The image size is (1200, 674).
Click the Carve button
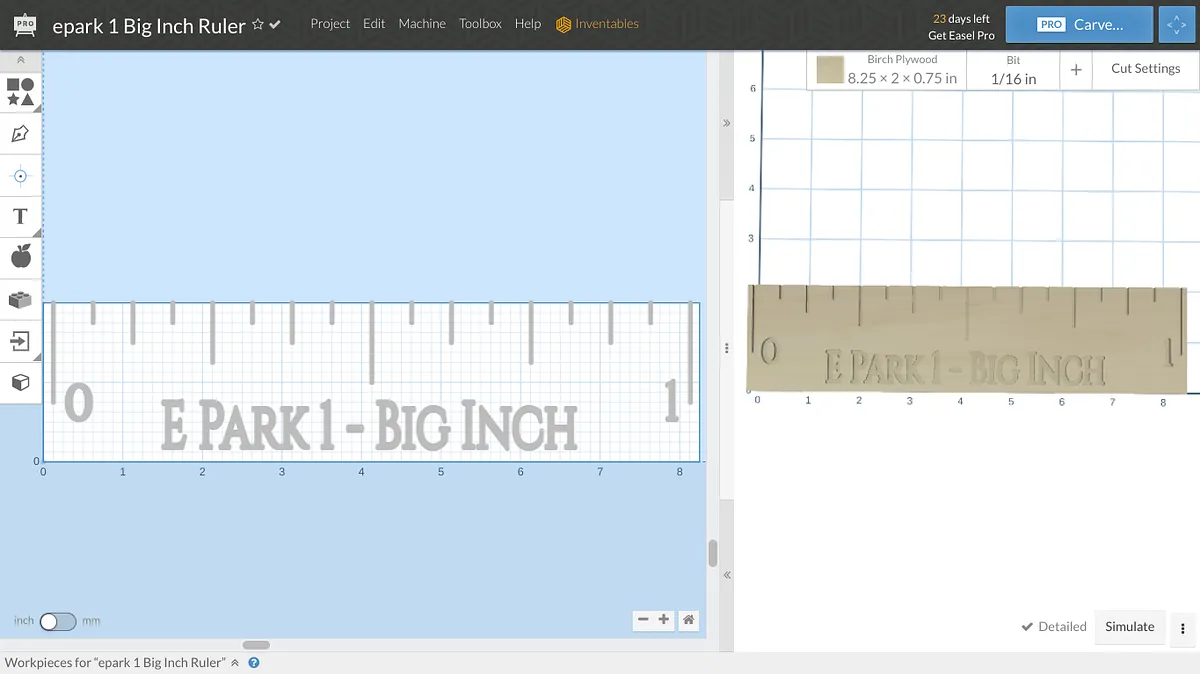click(1079, 25)
